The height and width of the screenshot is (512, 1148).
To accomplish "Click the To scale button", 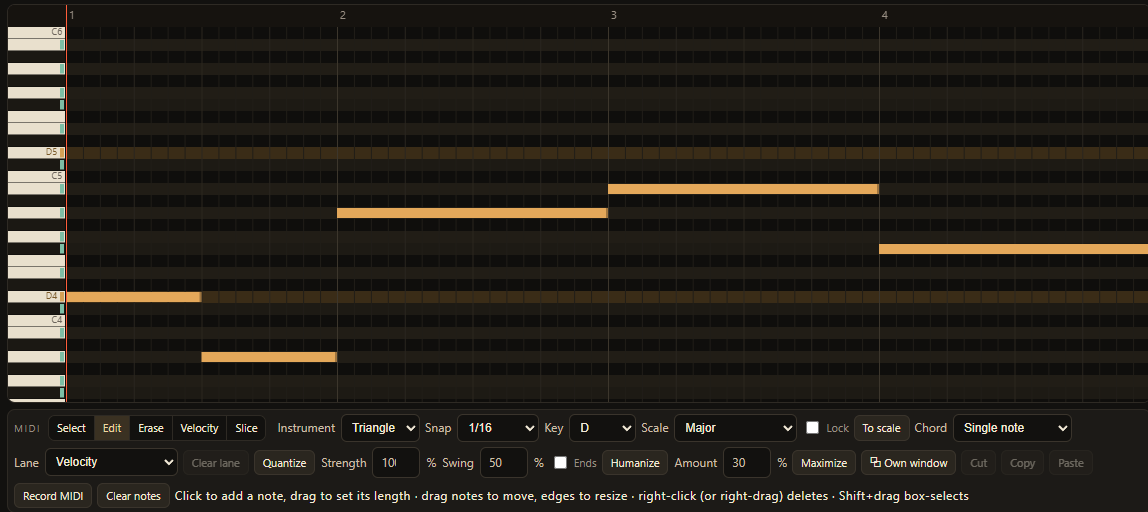I will tap(882, 428).
